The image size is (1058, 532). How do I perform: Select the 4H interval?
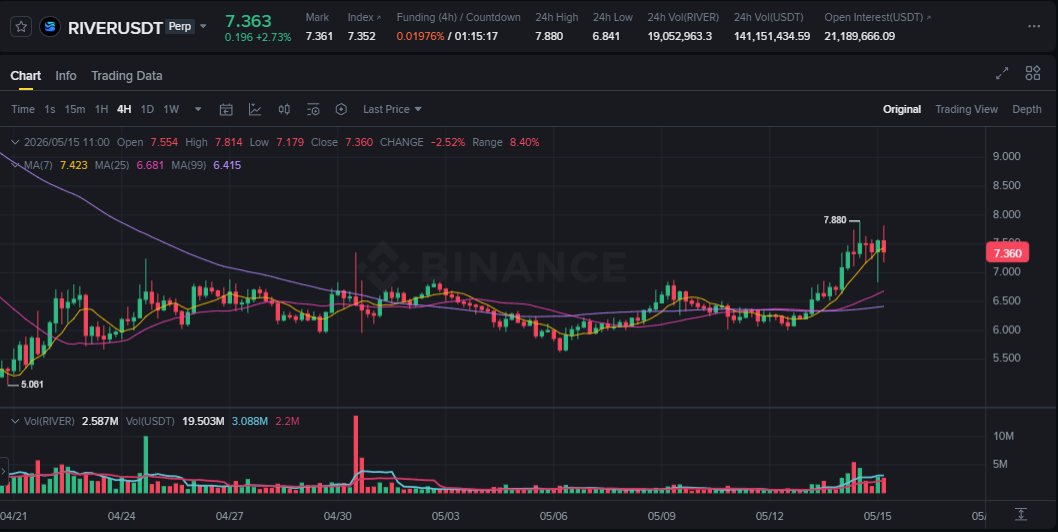124,109
